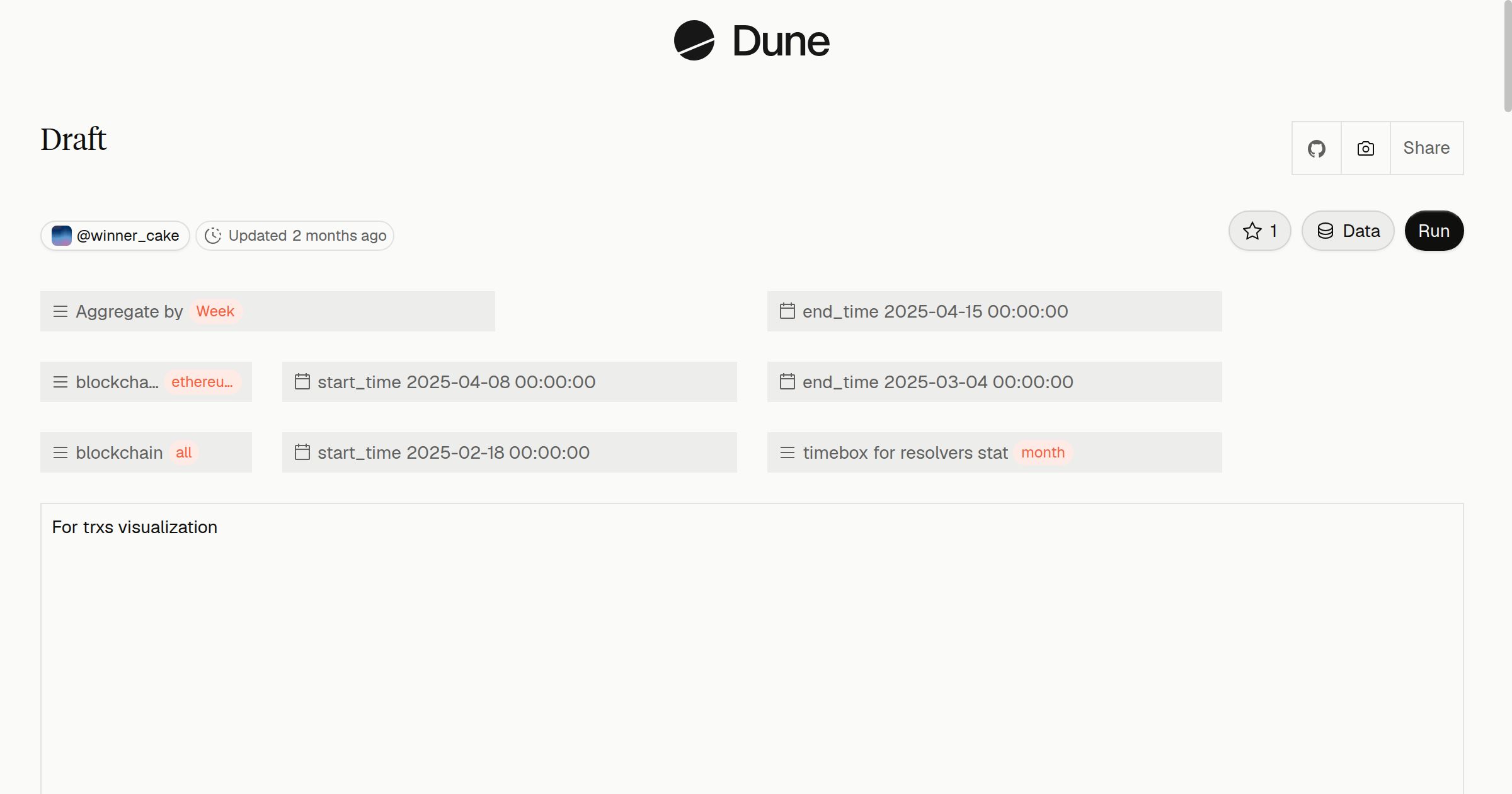Click the 'For trxs visualization' text
The width and height of the screenshot is (1512, 794).
tap(134, 527)
